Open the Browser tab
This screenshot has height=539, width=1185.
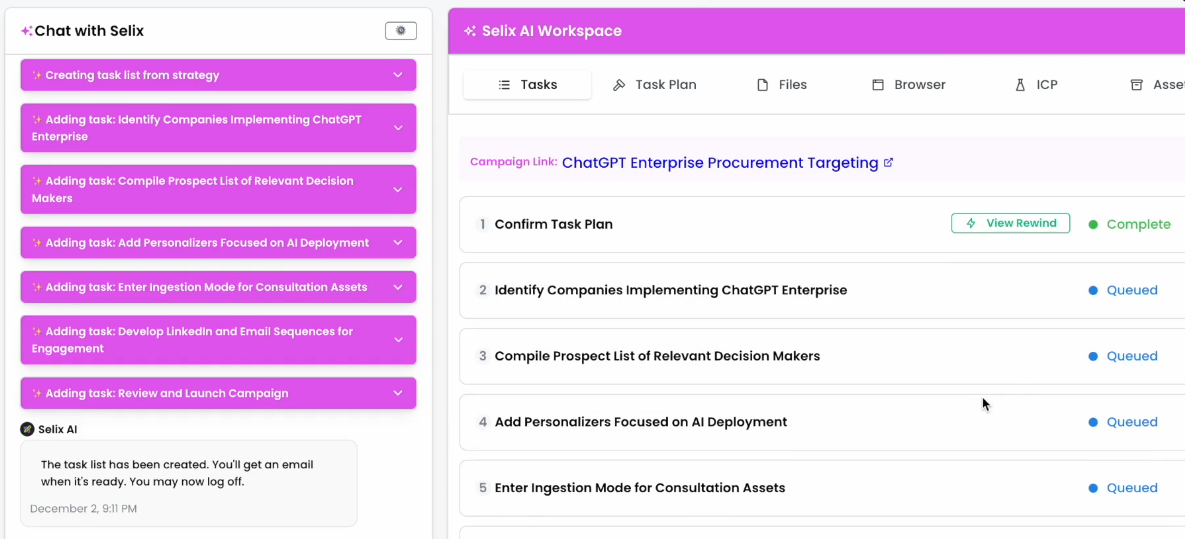click(x=908, y=85)
